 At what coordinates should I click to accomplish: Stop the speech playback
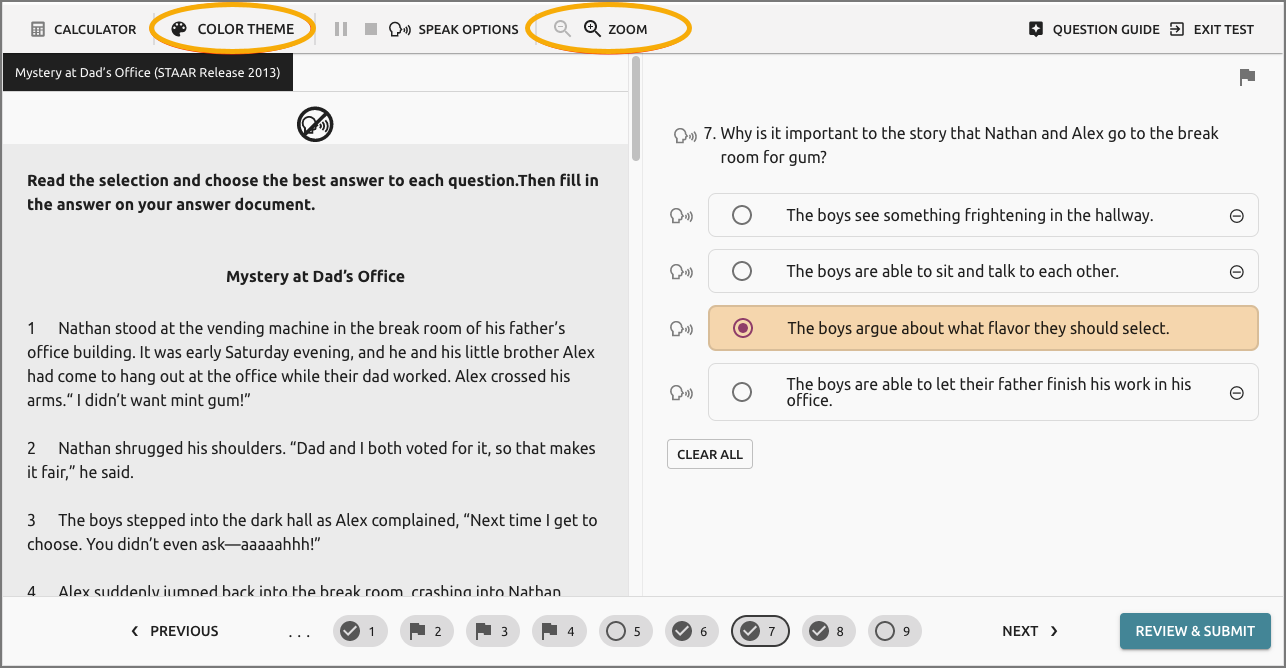371,29
